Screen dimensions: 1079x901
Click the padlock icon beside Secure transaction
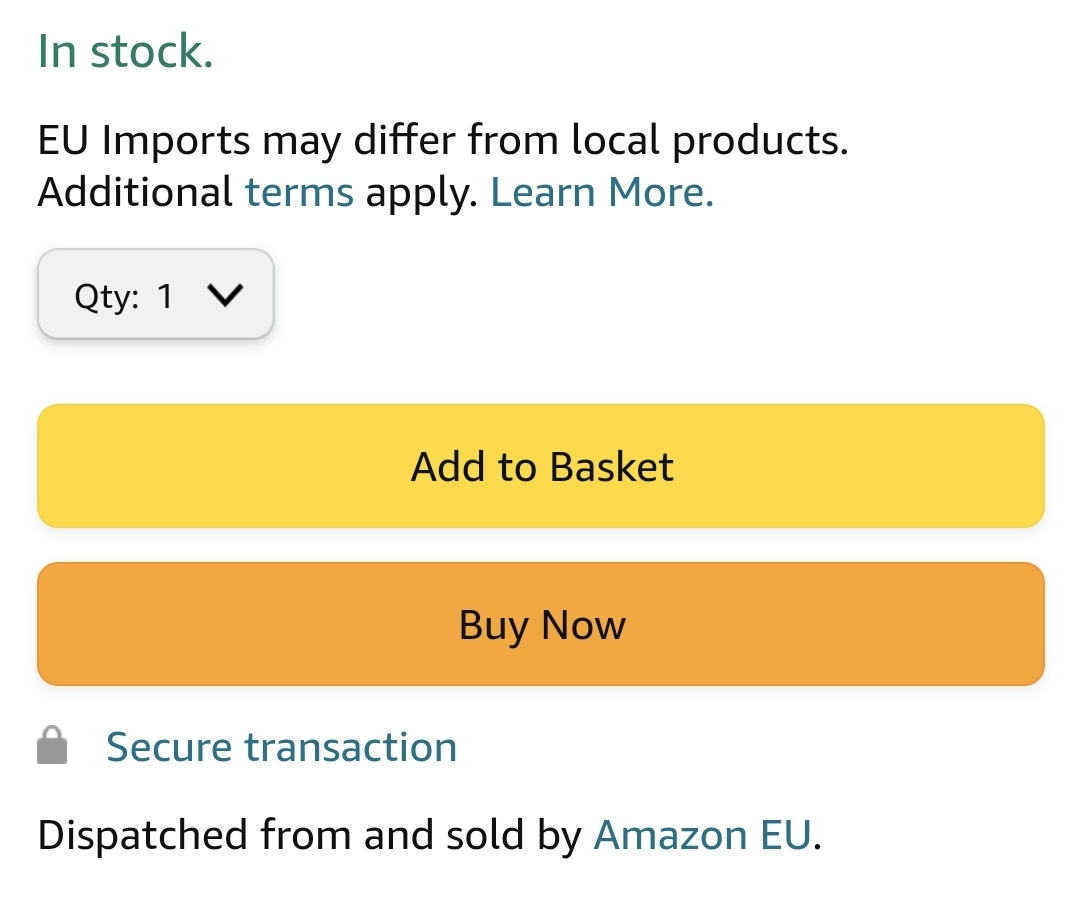(x=52, y=745)
